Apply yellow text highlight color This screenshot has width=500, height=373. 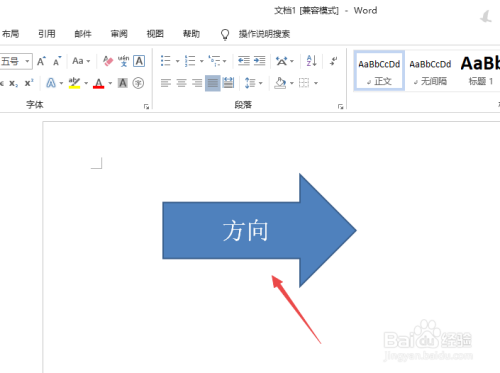[x=74, y=83]
